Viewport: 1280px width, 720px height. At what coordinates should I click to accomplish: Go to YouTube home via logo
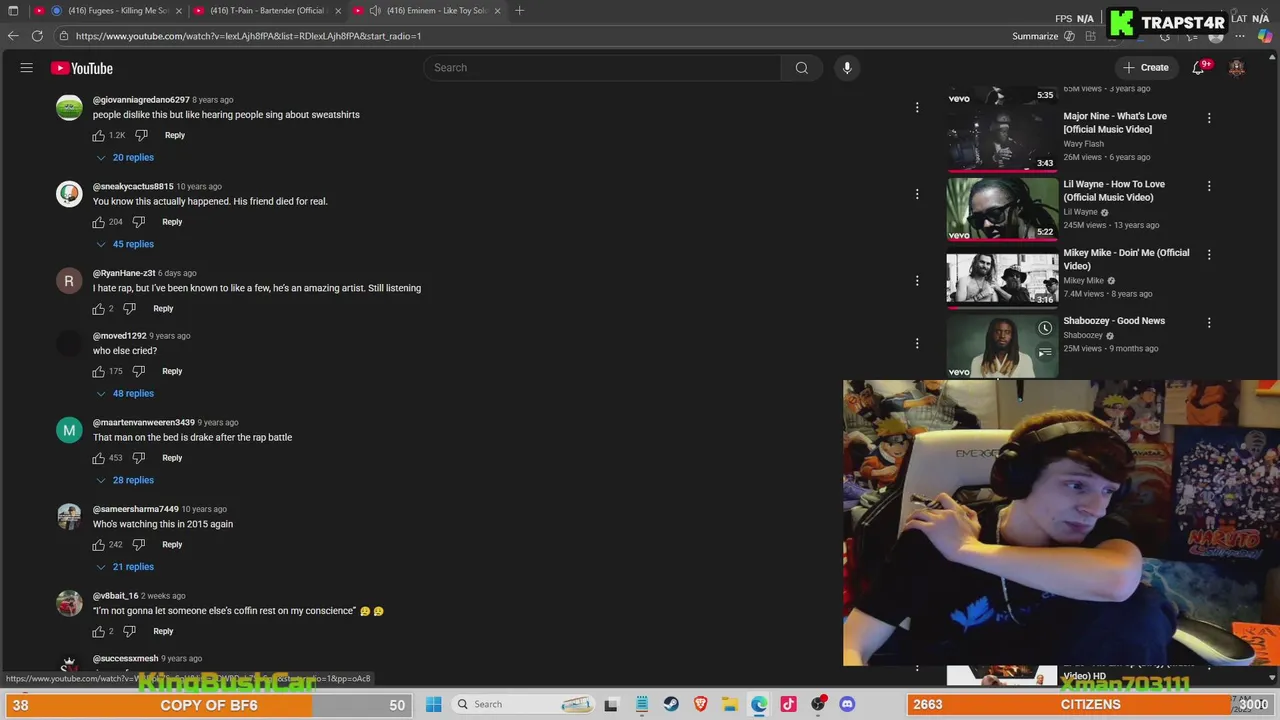82,68
